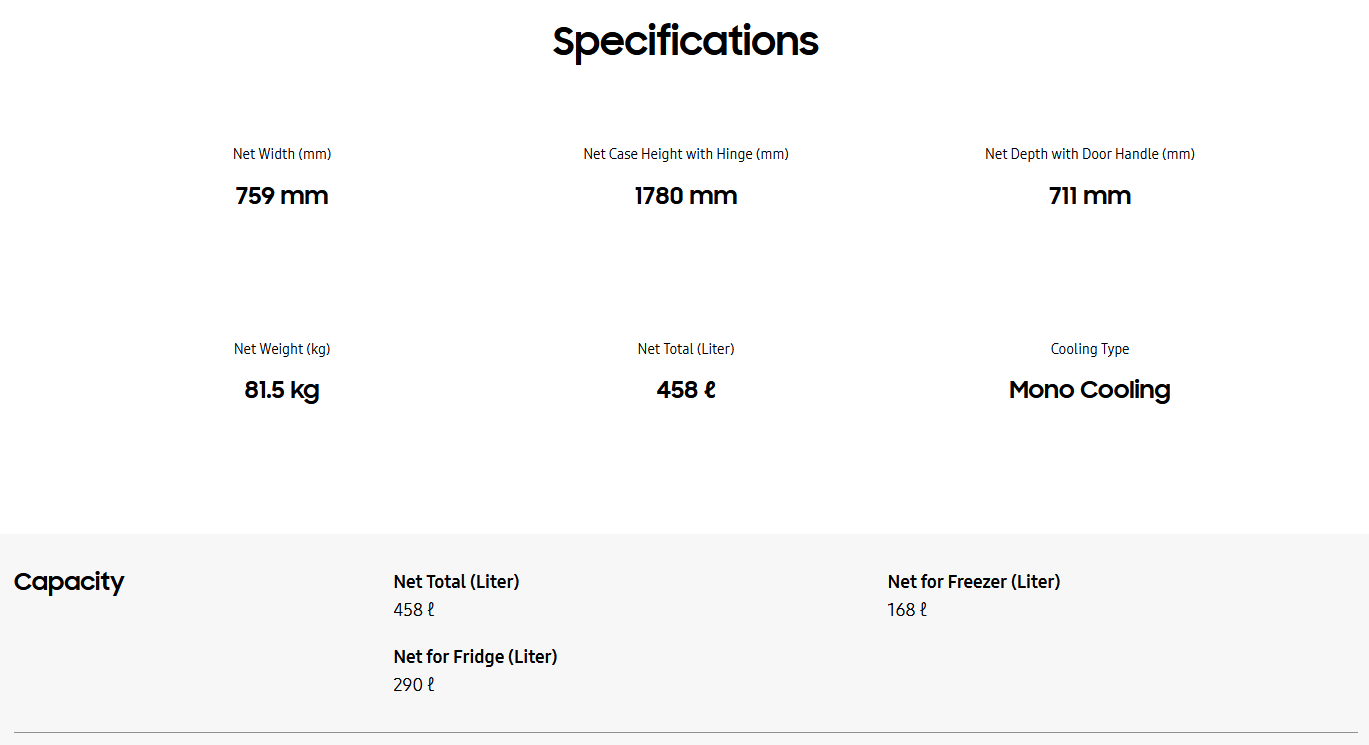The image size is (1369, 745).
Task: Select the large 458 ℓ value
Action: (x=686, y=390)
